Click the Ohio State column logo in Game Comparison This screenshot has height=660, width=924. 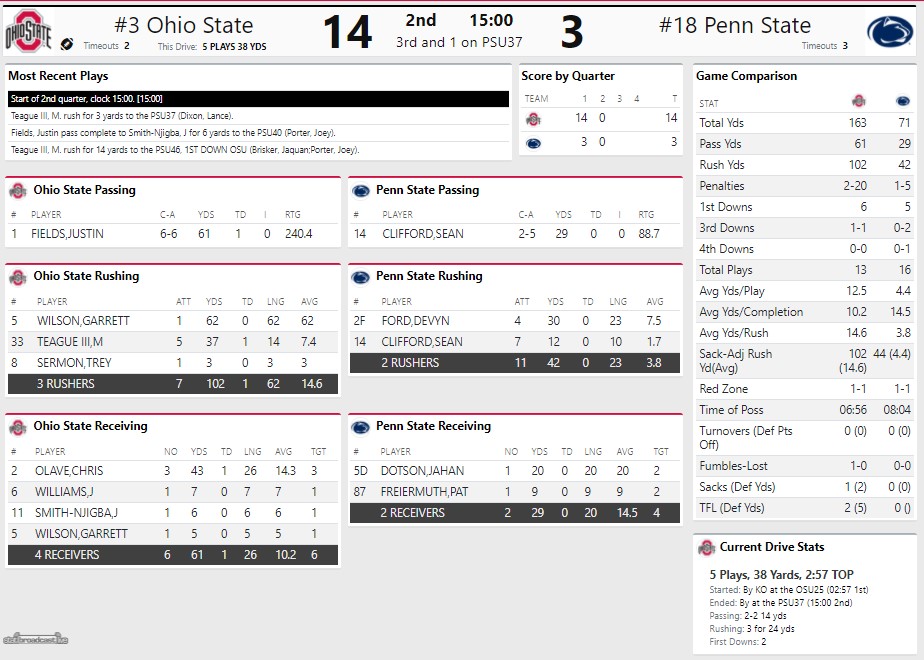858,102
